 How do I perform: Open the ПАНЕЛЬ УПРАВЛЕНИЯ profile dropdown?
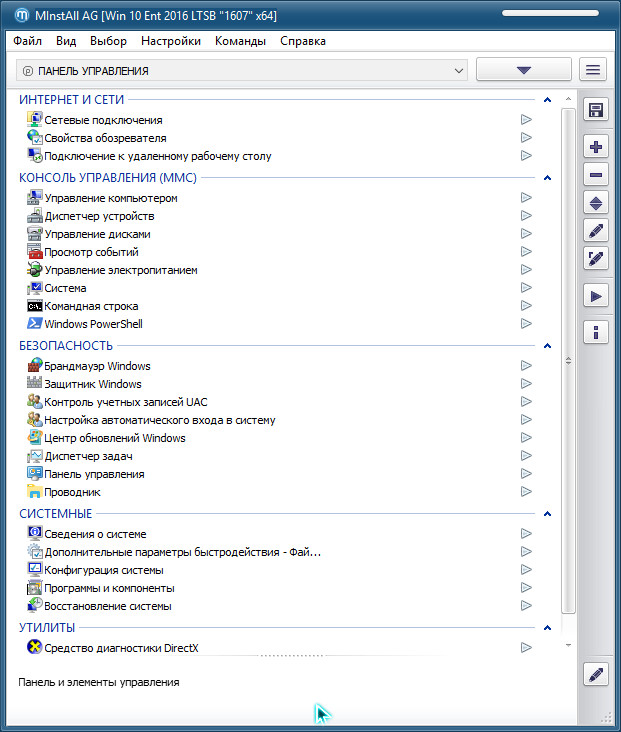242,70
